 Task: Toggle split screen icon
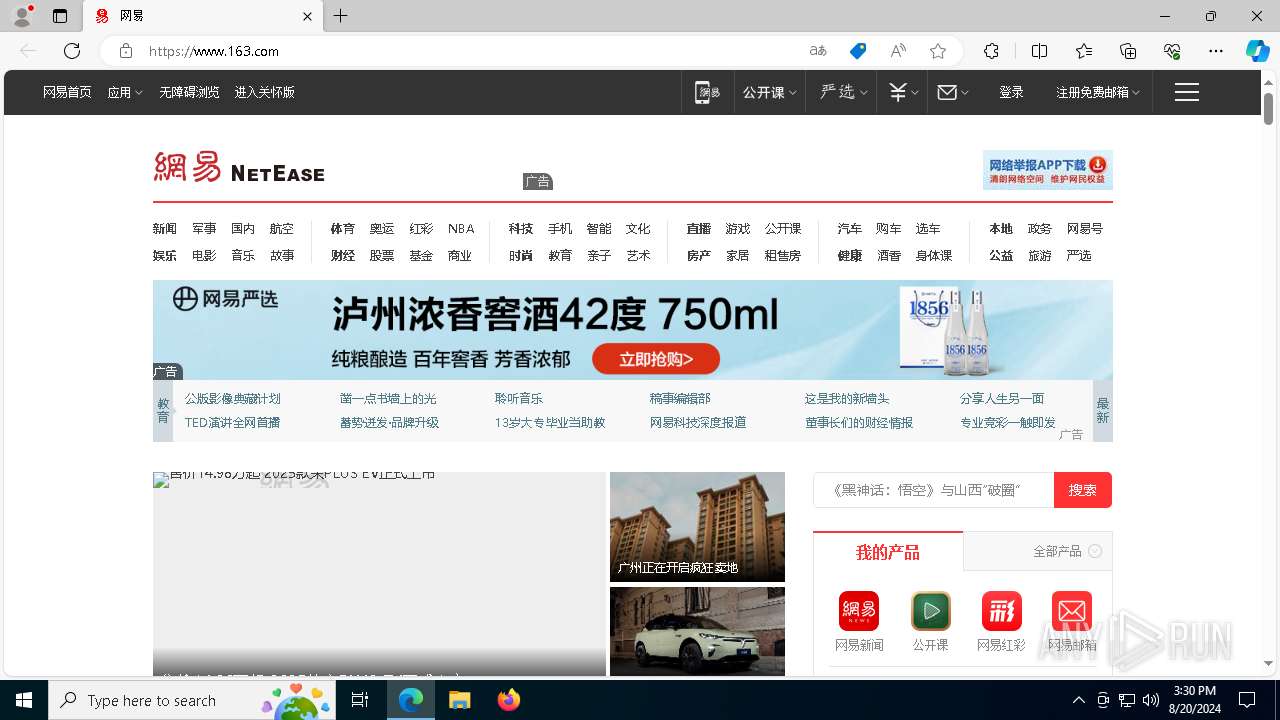[1039, 51]
